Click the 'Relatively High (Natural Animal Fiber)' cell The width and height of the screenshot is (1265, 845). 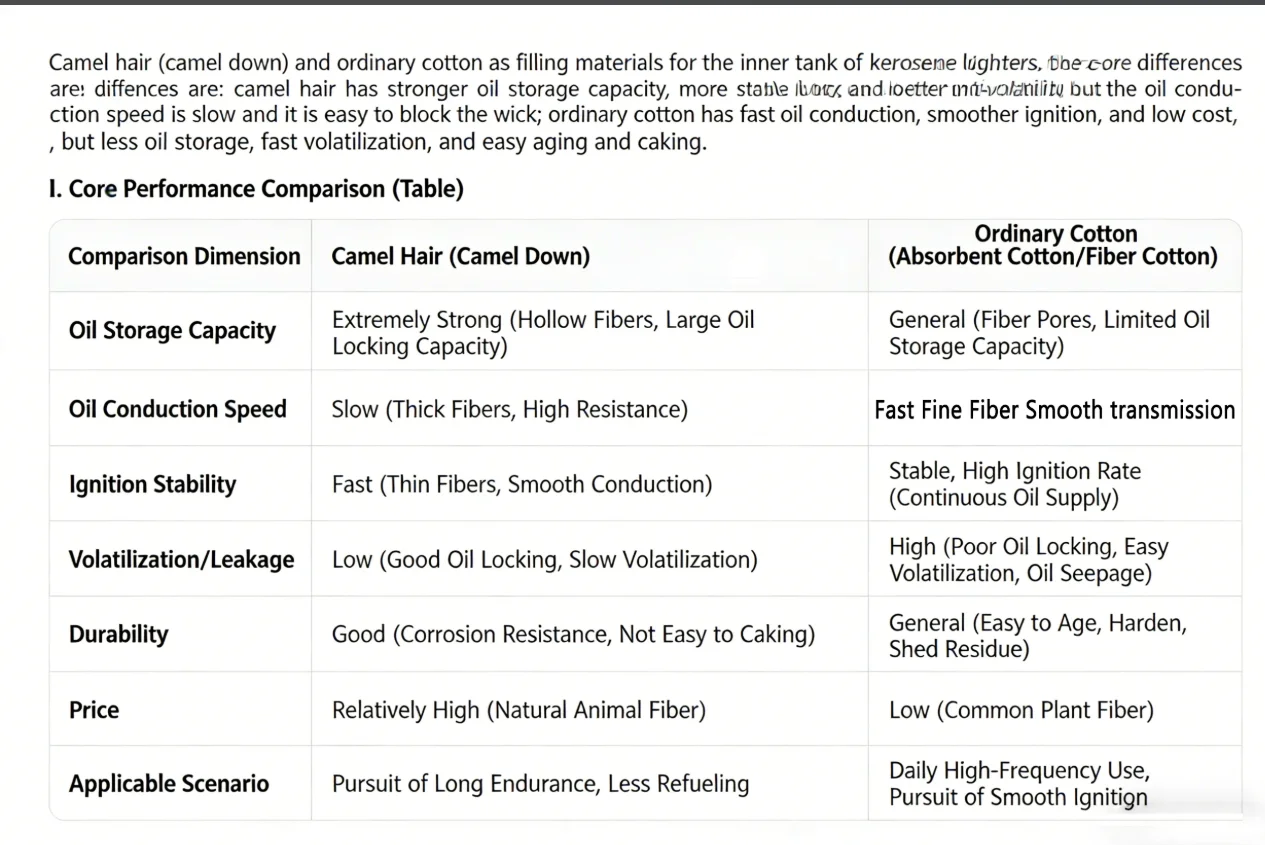tap(519, 710)
